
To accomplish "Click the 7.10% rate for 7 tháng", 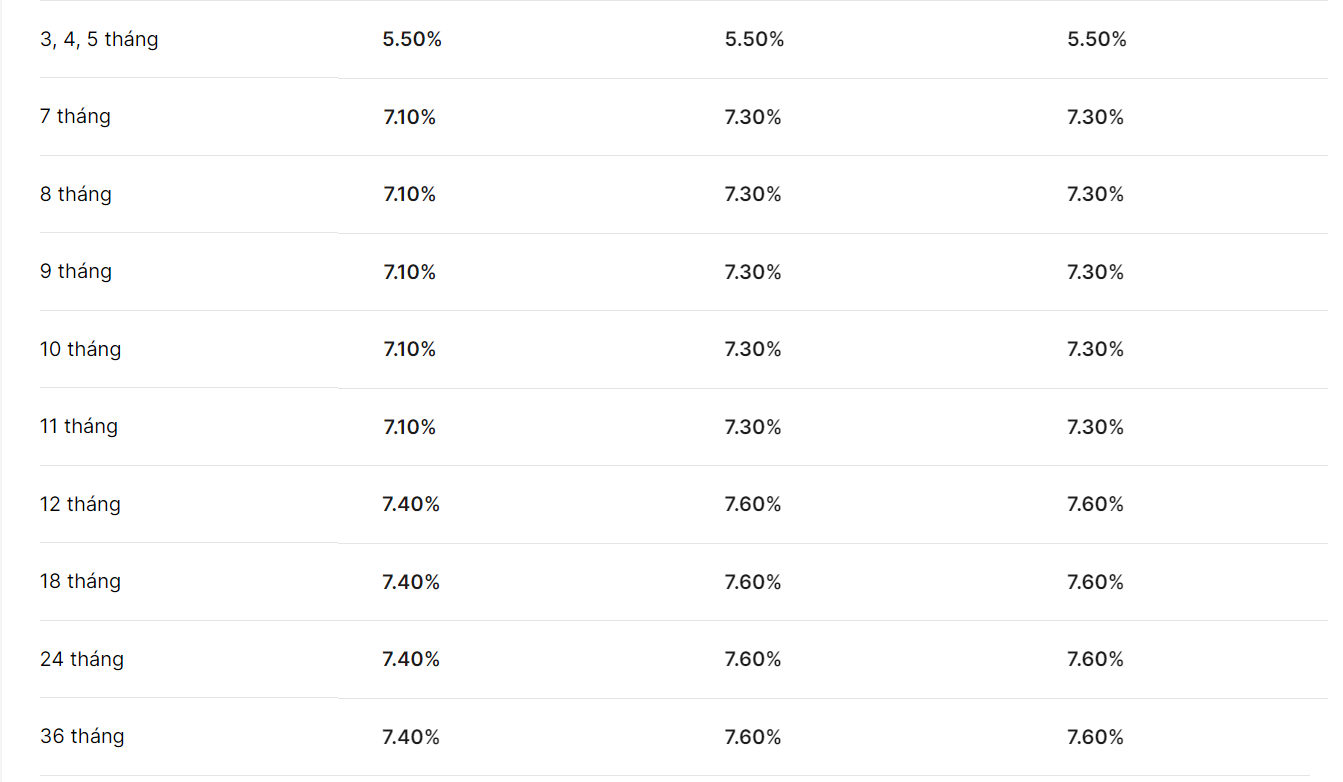I will tap(410, 117).
